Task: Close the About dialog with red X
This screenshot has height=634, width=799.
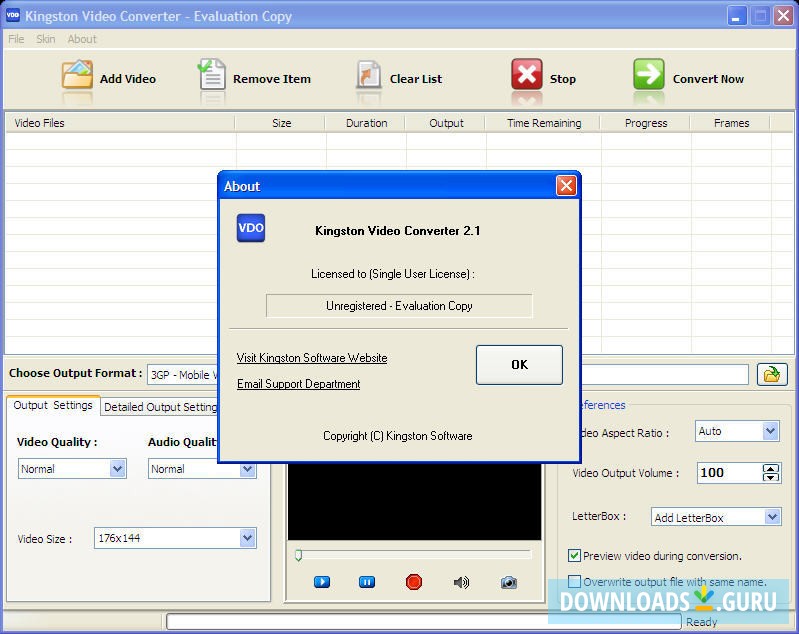Action: pyautogui.click(x=566, y=186)
